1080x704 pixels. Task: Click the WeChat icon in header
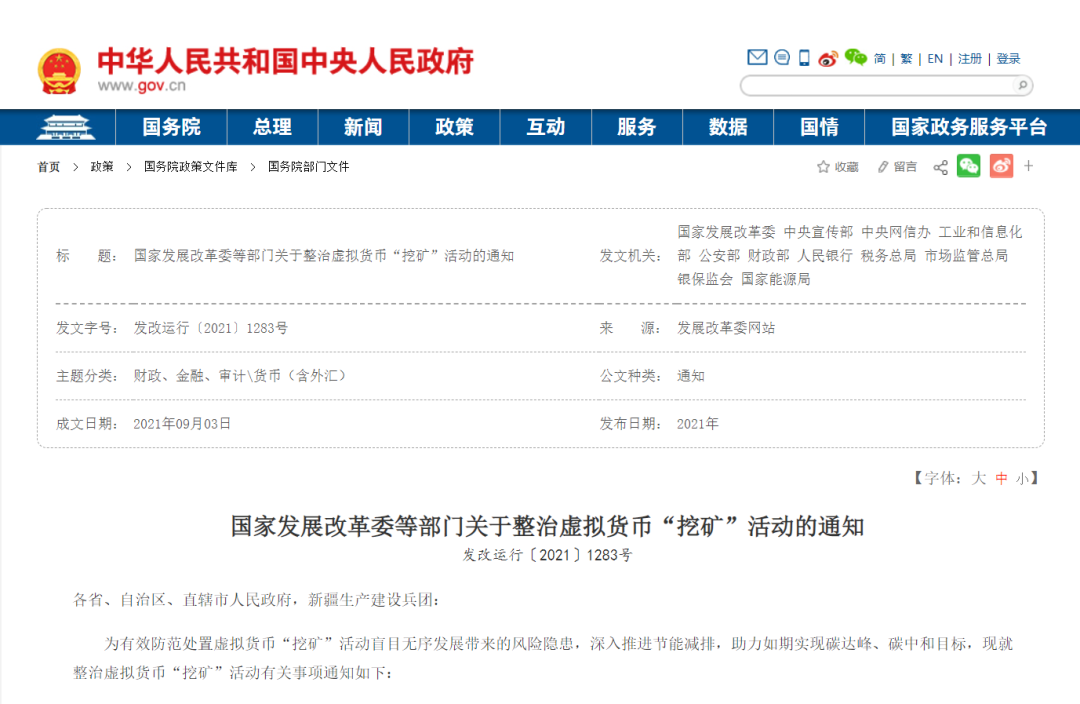coord(855,57)
